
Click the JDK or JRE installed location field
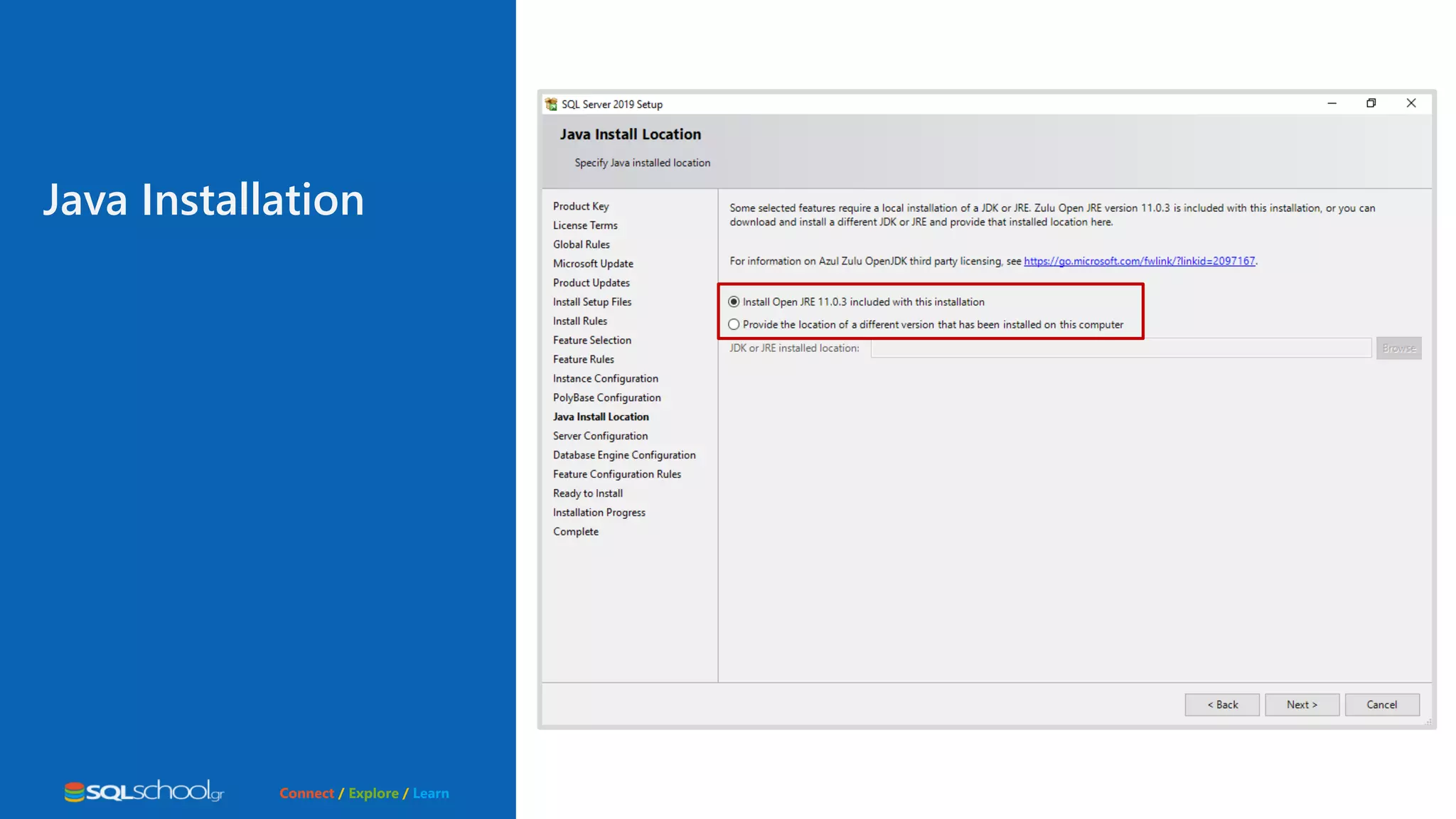tap(1120, 348)
